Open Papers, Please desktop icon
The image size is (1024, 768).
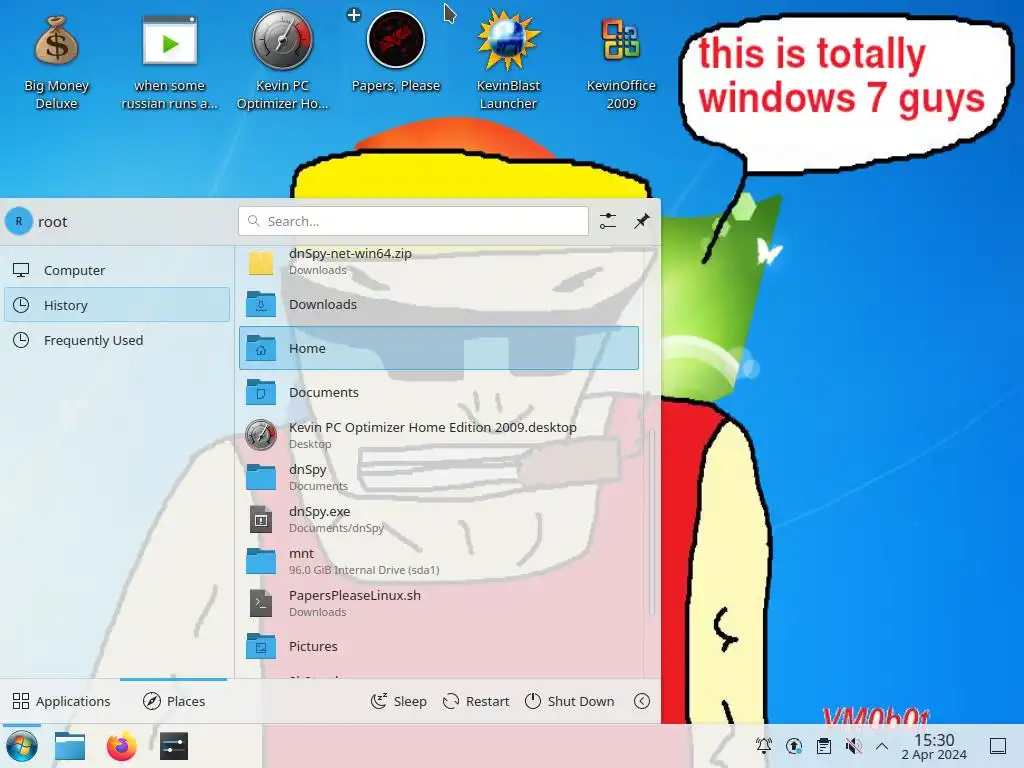point(396,52)
